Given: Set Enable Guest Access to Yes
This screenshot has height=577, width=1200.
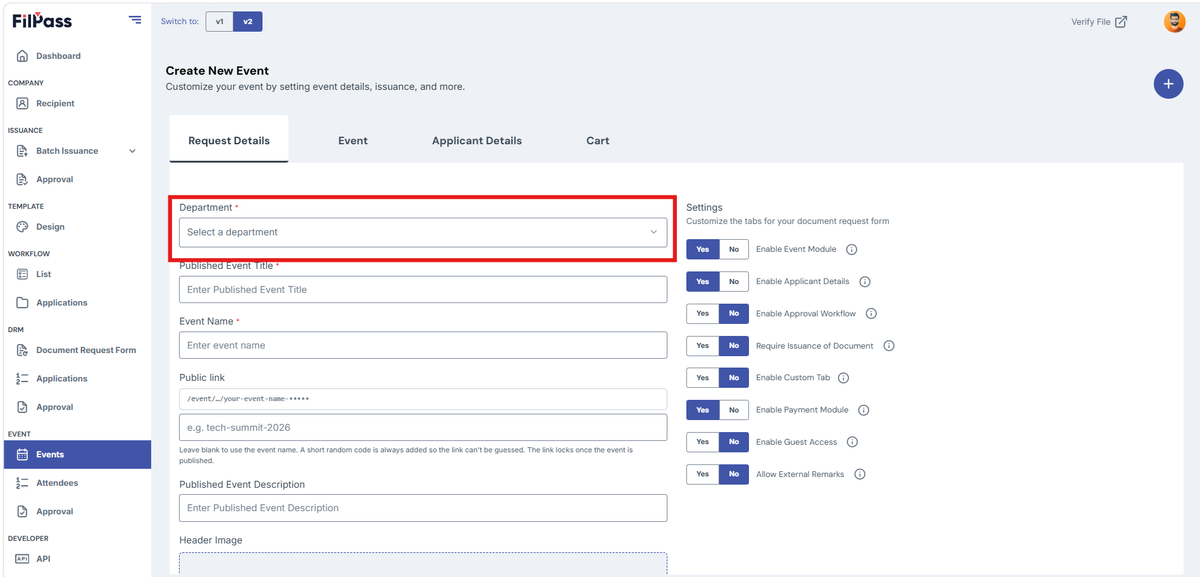Looking at the screenshot, I should [x=703, y=442].
